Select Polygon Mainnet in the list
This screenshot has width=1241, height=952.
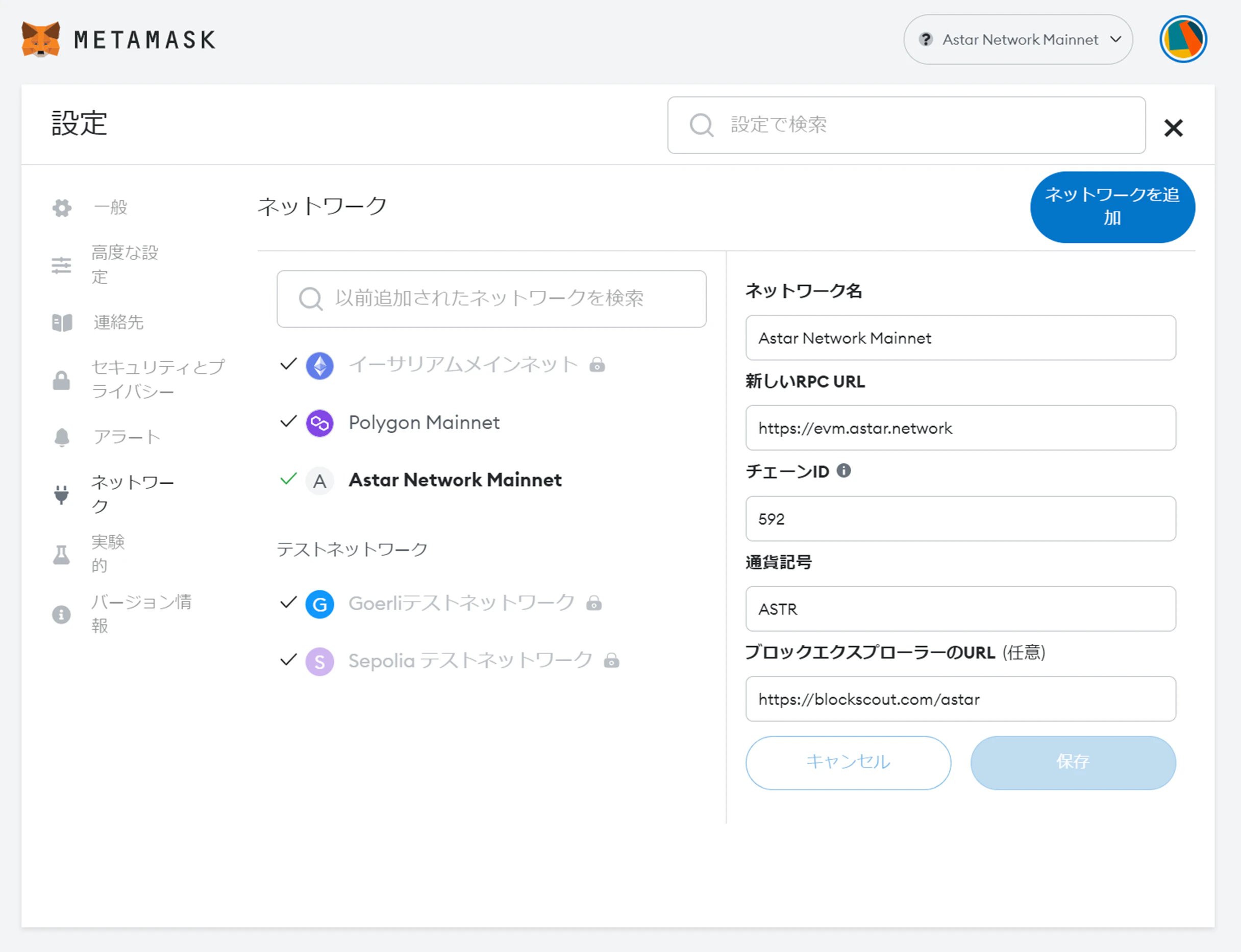coord(424,422)
